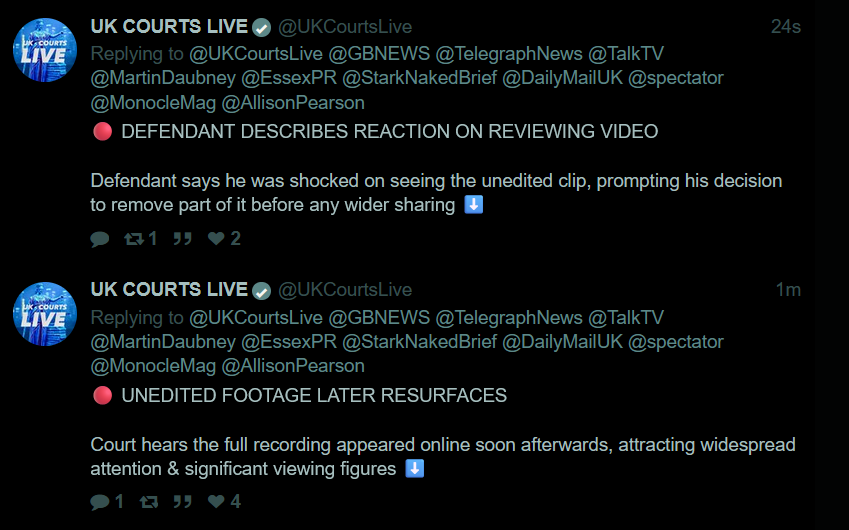Quote the DEFENDANT DESCRIBES REACTION tweet
Viewport: 849px width, 530px height.
coord(182,239)
